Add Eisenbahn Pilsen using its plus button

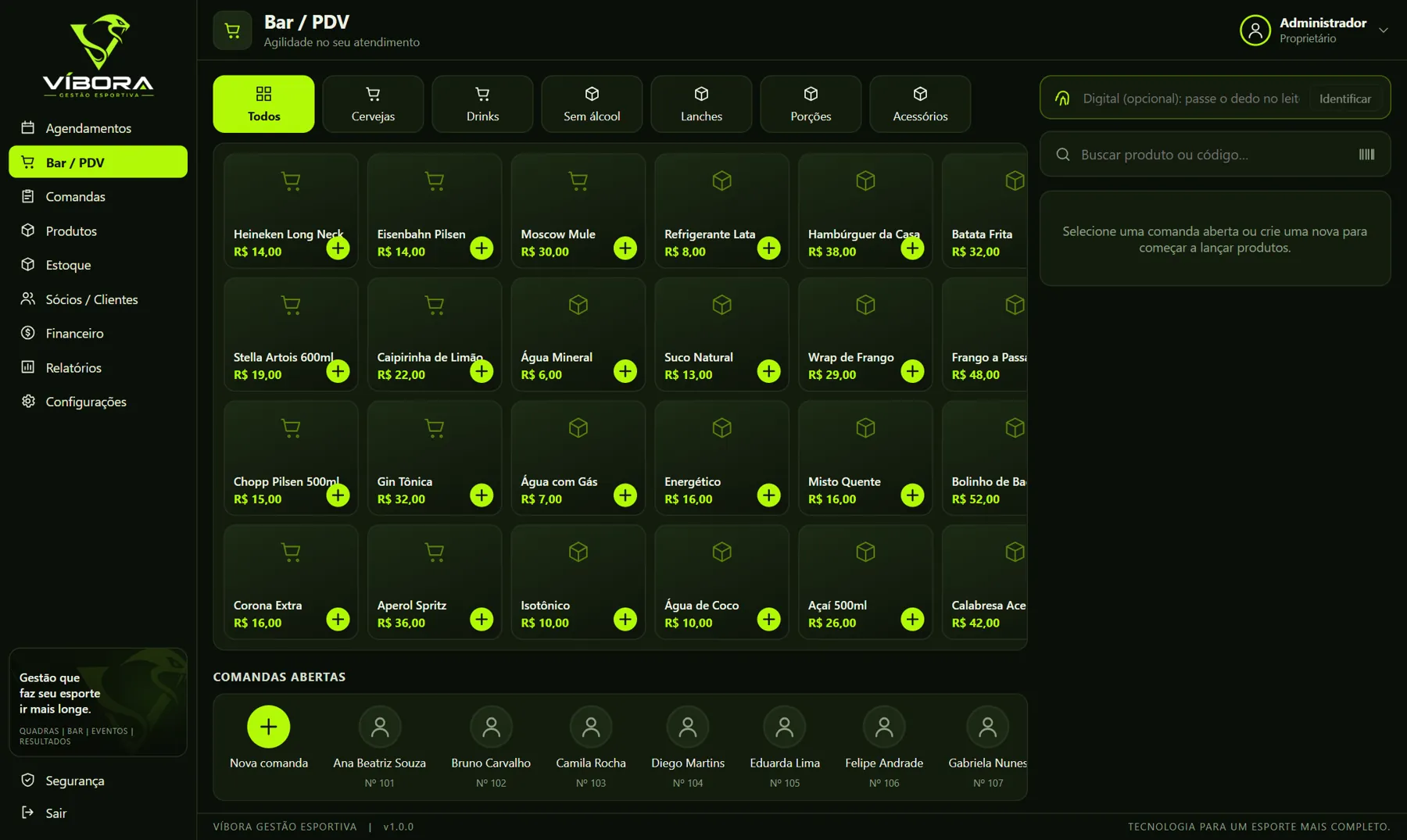(482, 248)
